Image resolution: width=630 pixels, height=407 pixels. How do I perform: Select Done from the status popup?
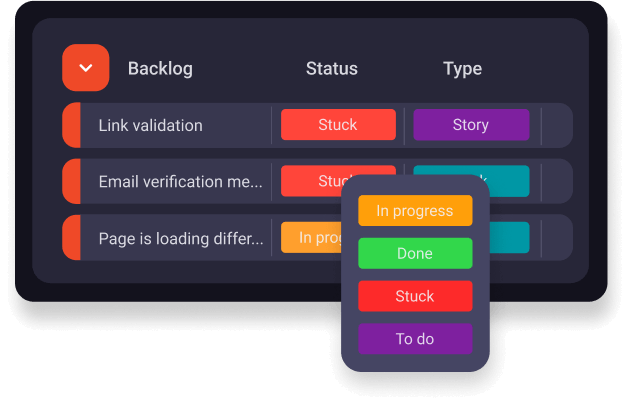(x=414, y=254)
